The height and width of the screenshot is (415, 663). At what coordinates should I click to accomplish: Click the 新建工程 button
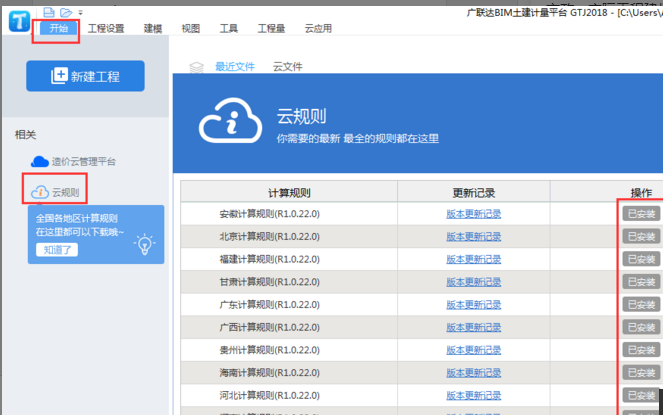(x=85, y=76)
